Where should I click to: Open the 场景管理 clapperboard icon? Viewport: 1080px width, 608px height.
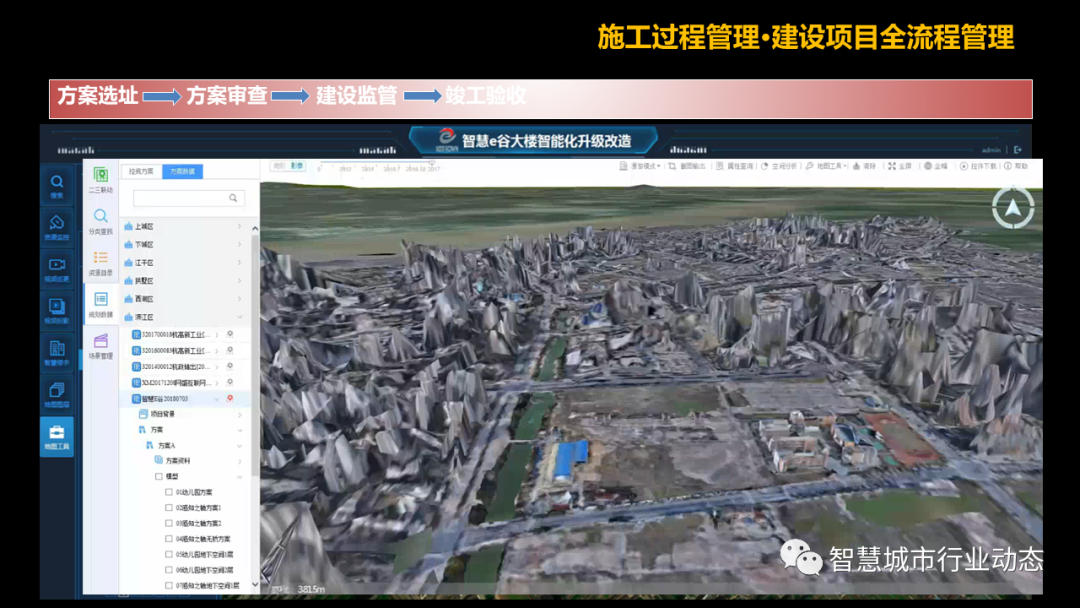pyautogui.click(x=101, y=346)
